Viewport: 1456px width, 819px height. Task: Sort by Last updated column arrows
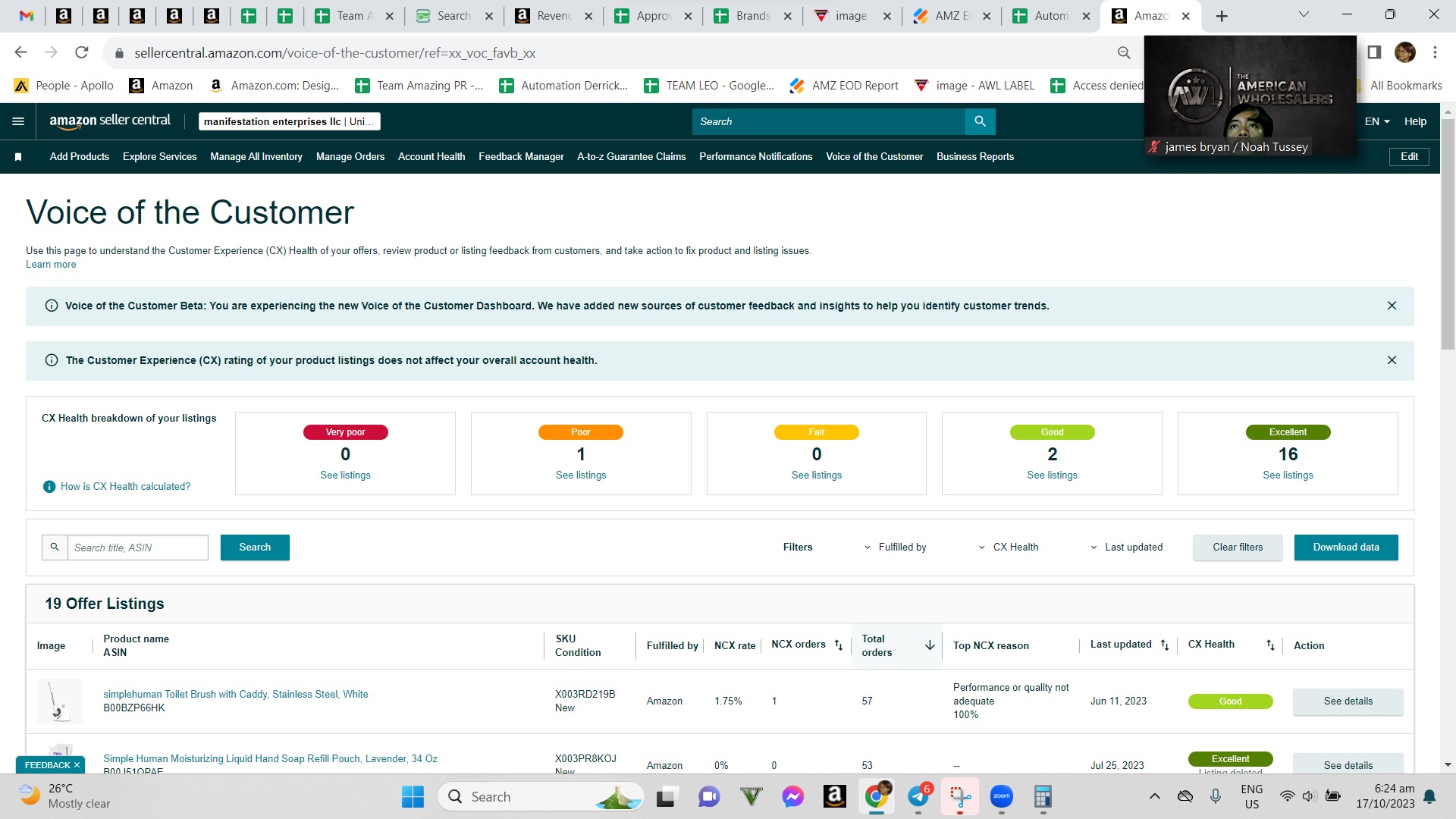(1165, 645)
